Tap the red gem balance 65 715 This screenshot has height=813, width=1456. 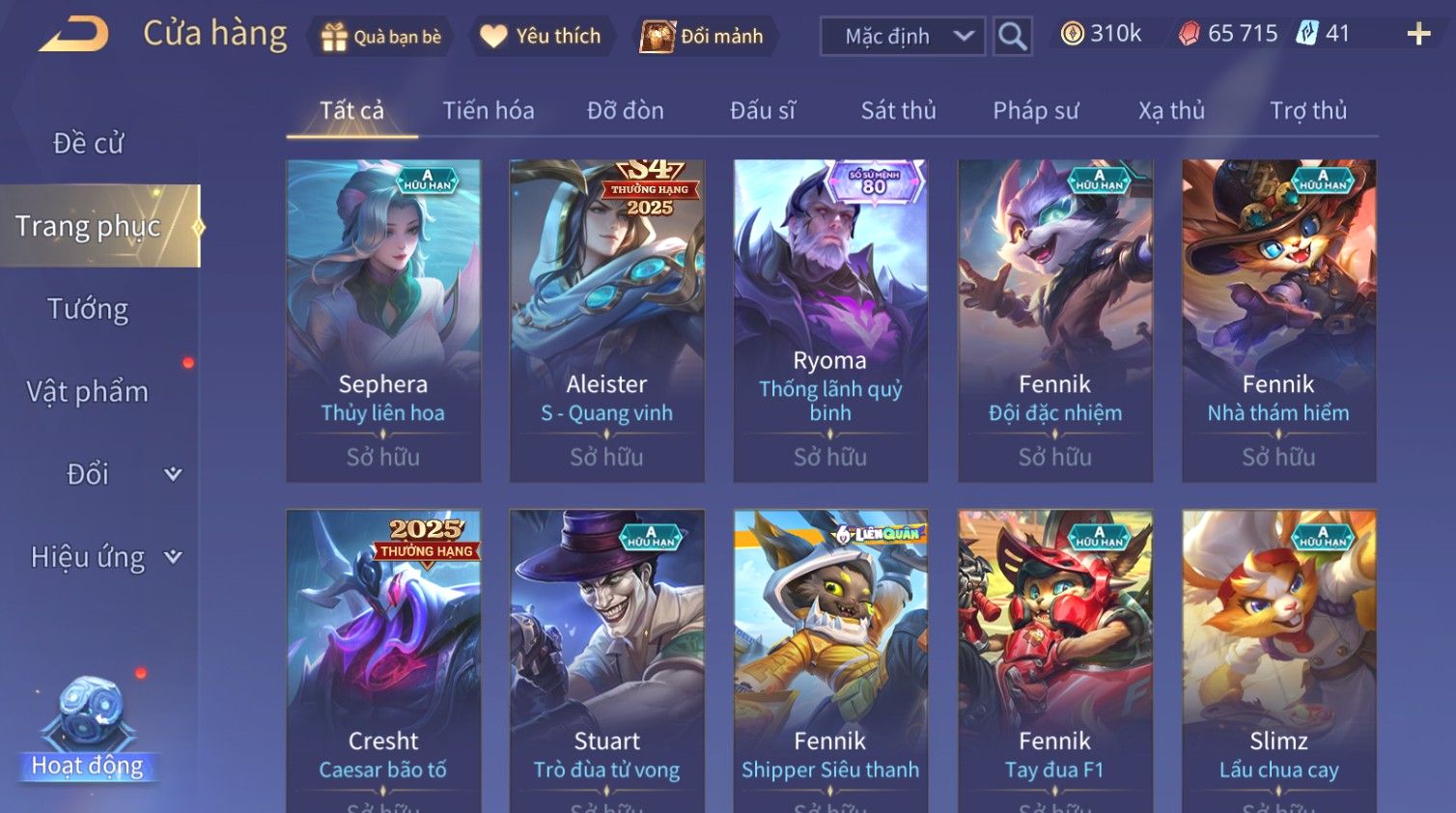[x=1228, y=34]
